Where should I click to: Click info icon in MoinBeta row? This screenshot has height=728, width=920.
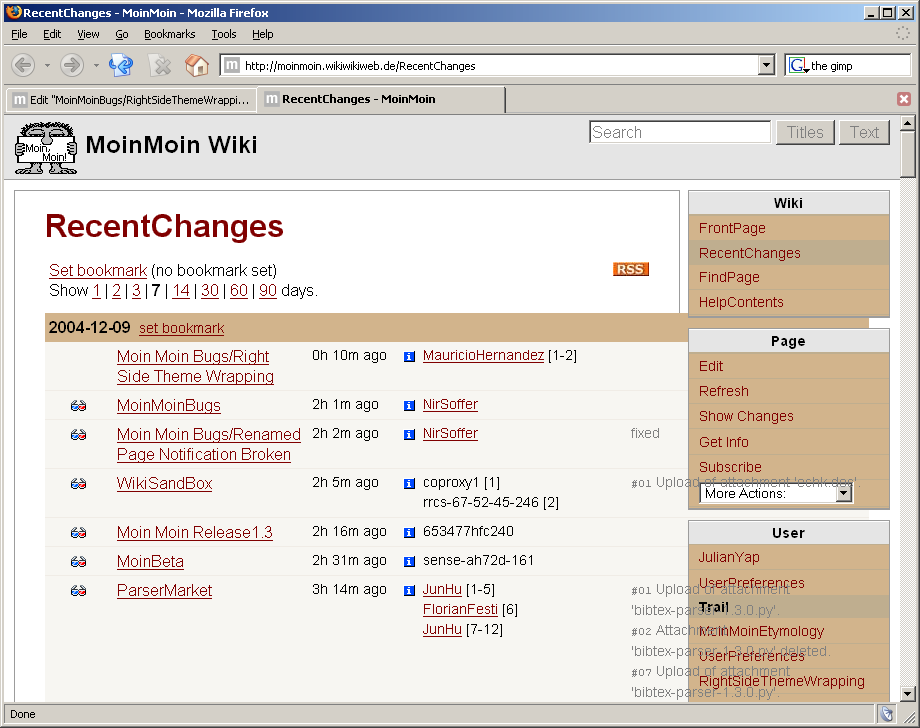410,562
